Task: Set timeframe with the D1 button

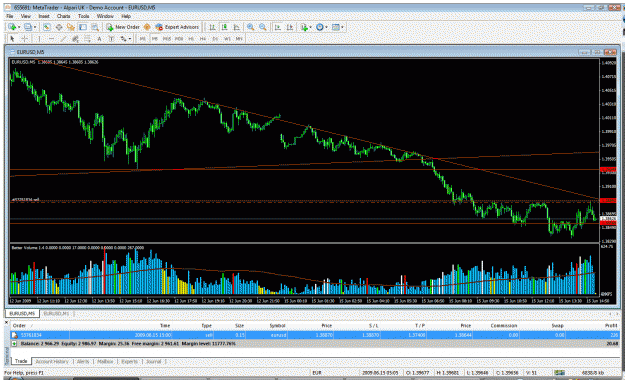Action: [215, 39]
